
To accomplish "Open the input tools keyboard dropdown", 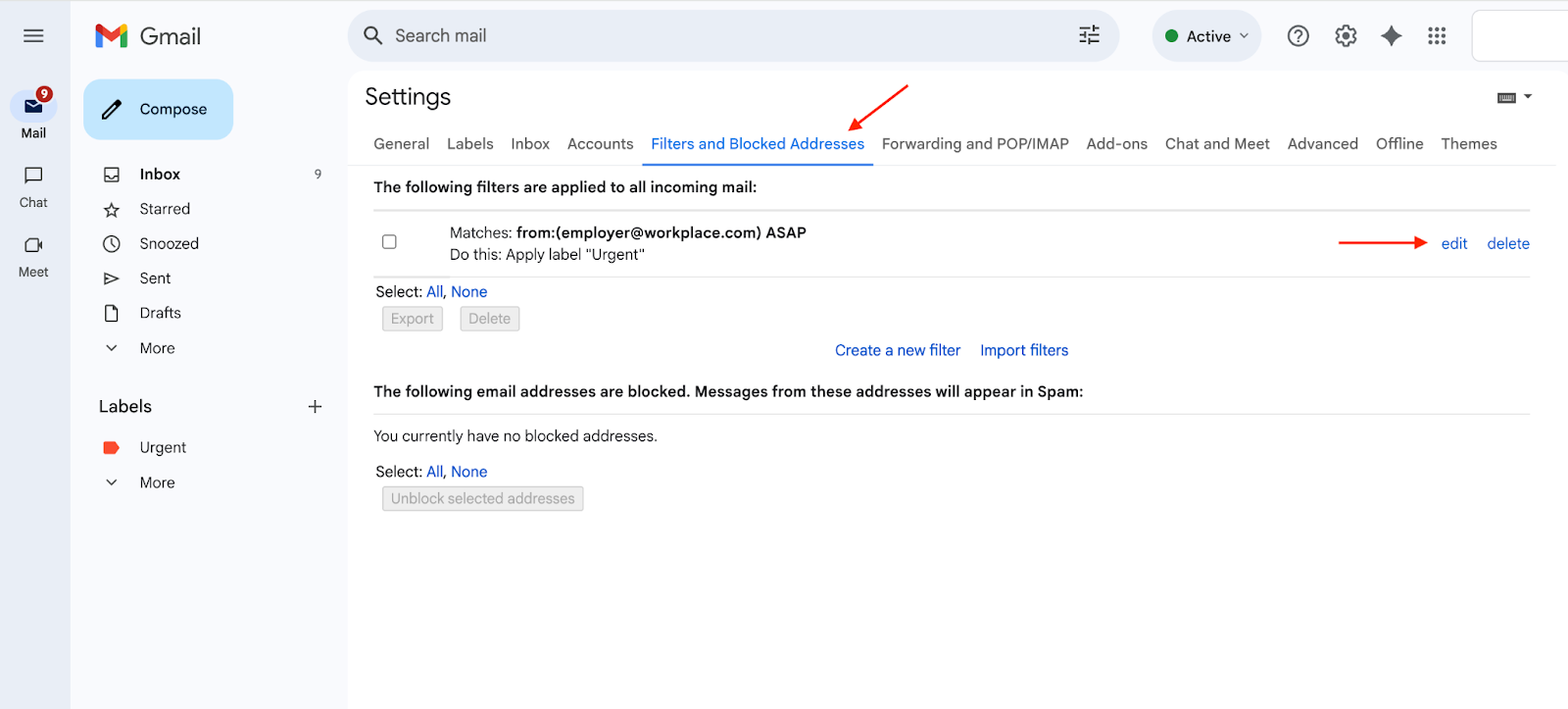I will 1514,97.
